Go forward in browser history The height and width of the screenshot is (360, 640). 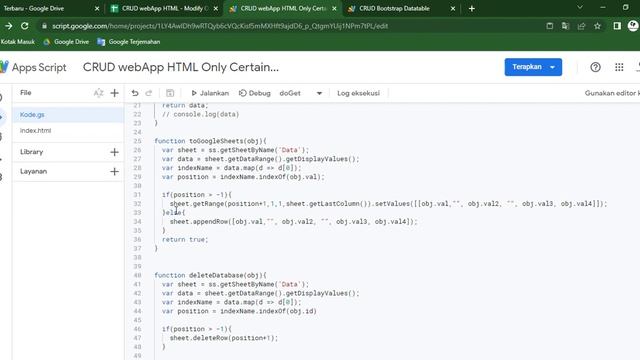click(9, 26)
